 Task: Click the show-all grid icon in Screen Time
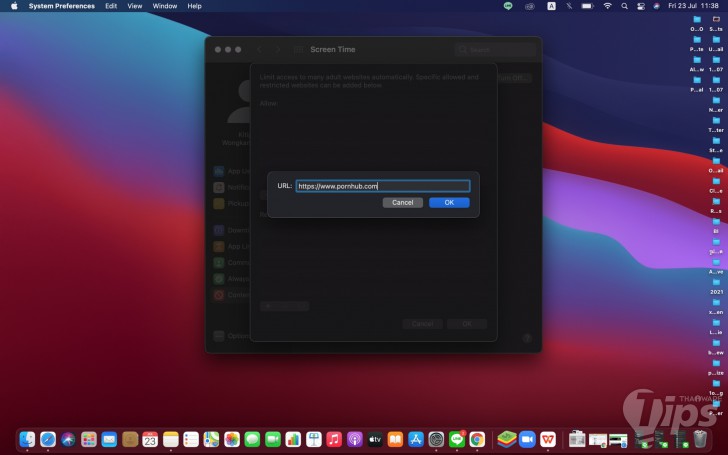[x=299, y=50]
